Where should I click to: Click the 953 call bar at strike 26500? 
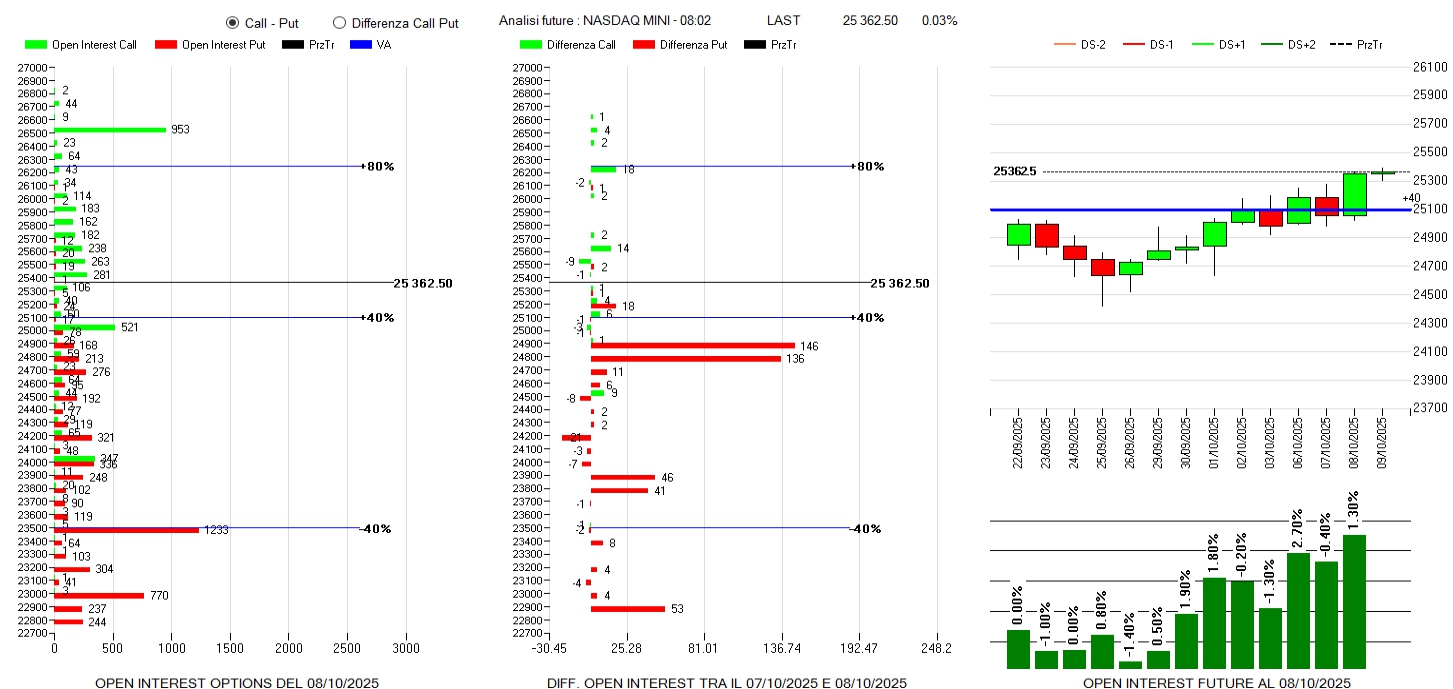click(x=110, y=130)
